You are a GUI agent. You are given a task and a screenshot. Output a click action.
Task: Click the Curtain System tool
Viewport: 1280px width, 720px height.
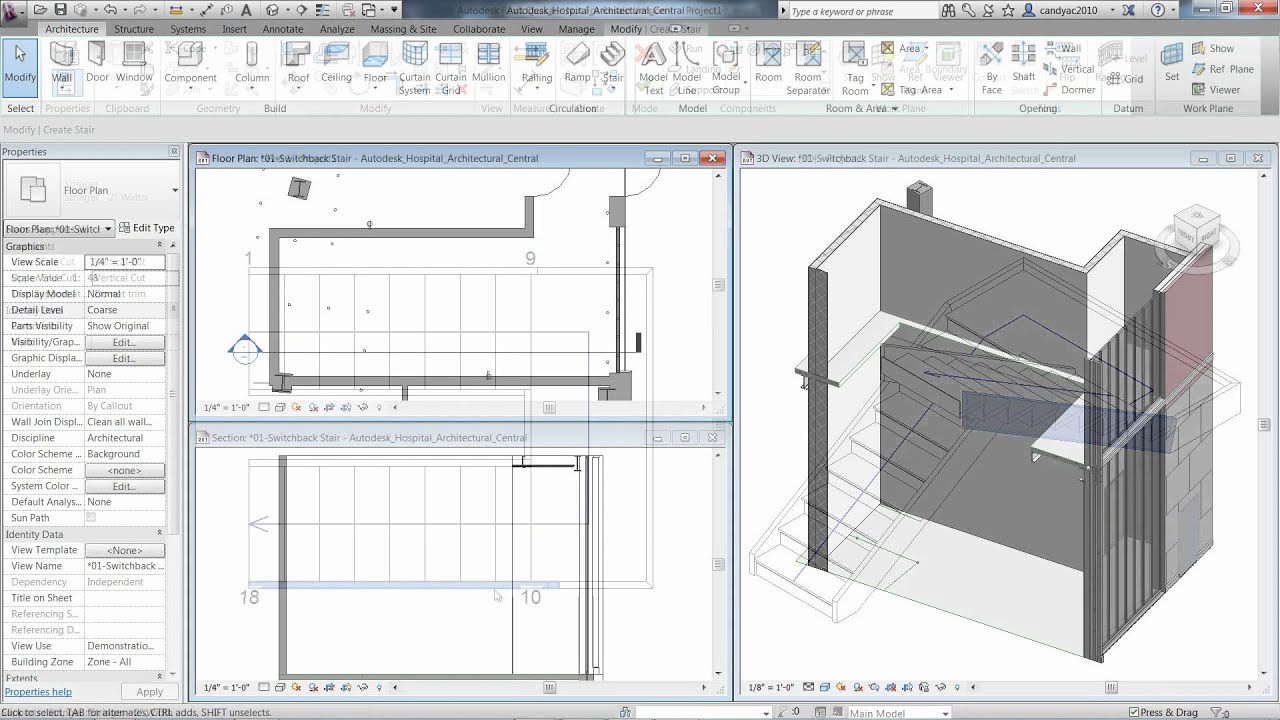coord(414,68)
